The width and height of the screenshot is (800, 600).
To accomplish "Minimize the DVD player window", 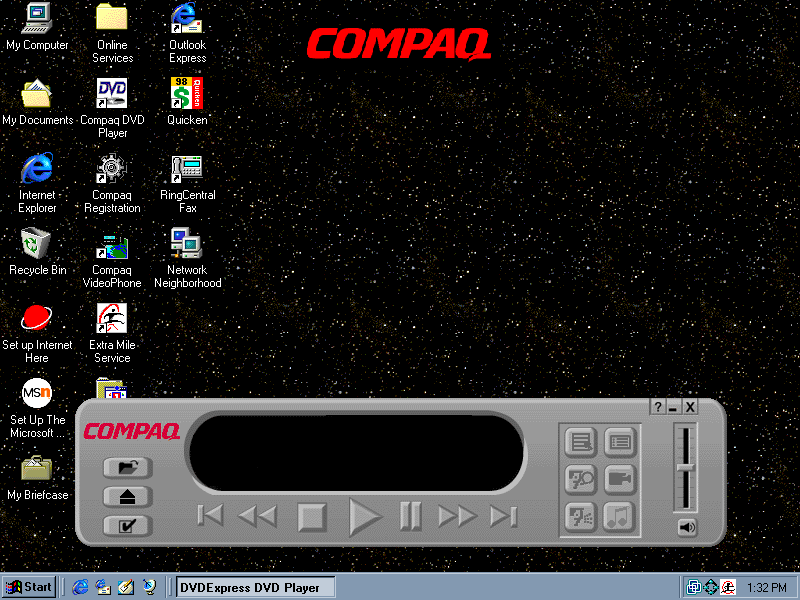I will tap(673, 407).
